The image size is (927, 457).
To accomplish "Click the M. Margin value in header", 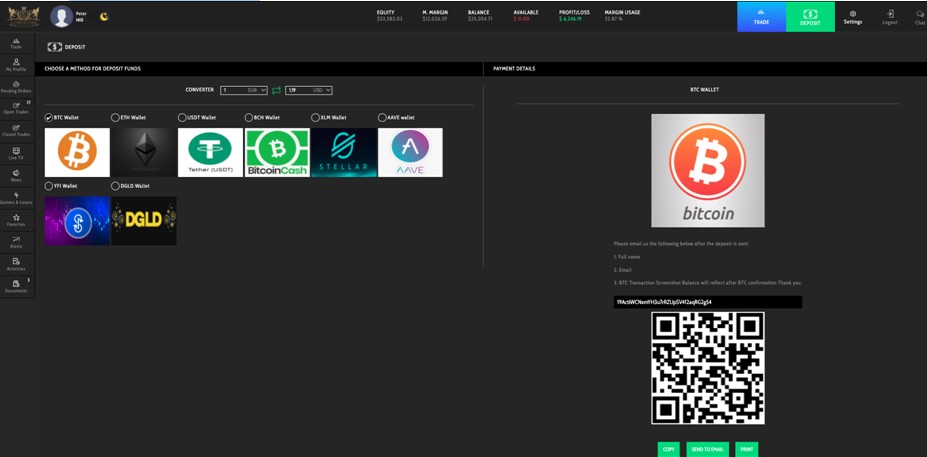I will (x=435, y=19).
